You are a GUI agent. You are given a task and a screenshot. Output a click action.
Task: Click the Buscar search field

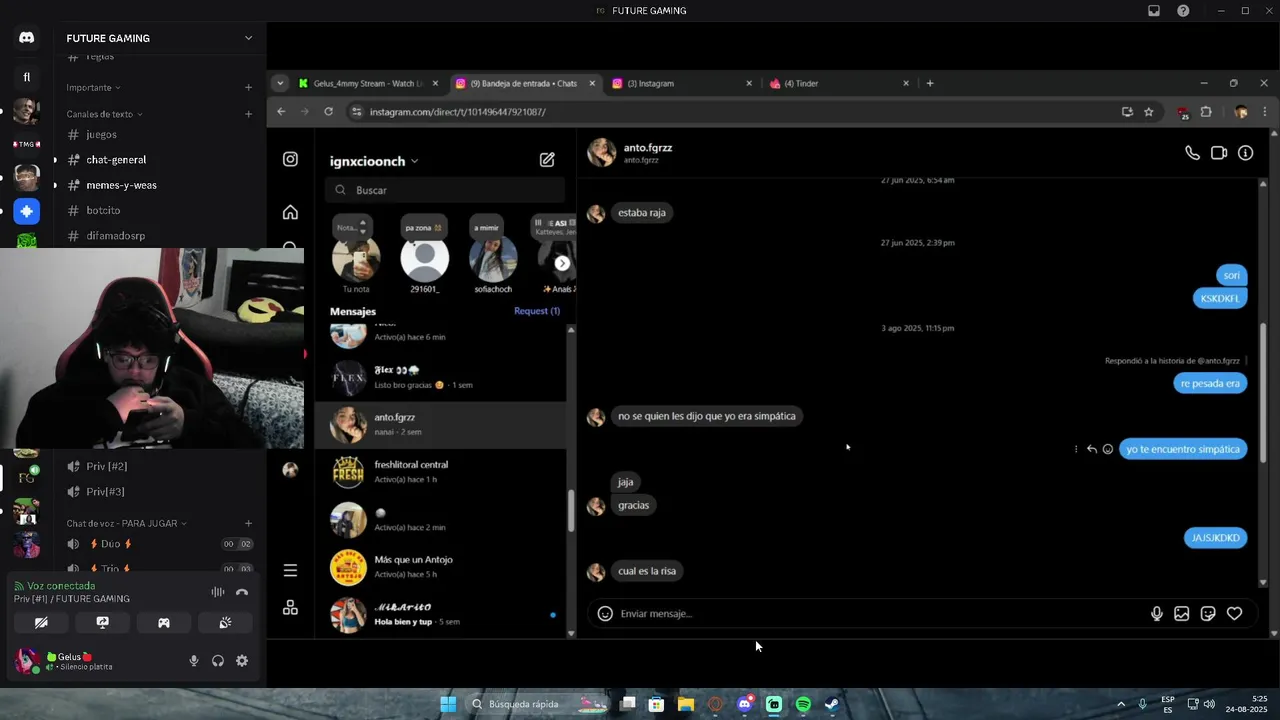point(445,190)
